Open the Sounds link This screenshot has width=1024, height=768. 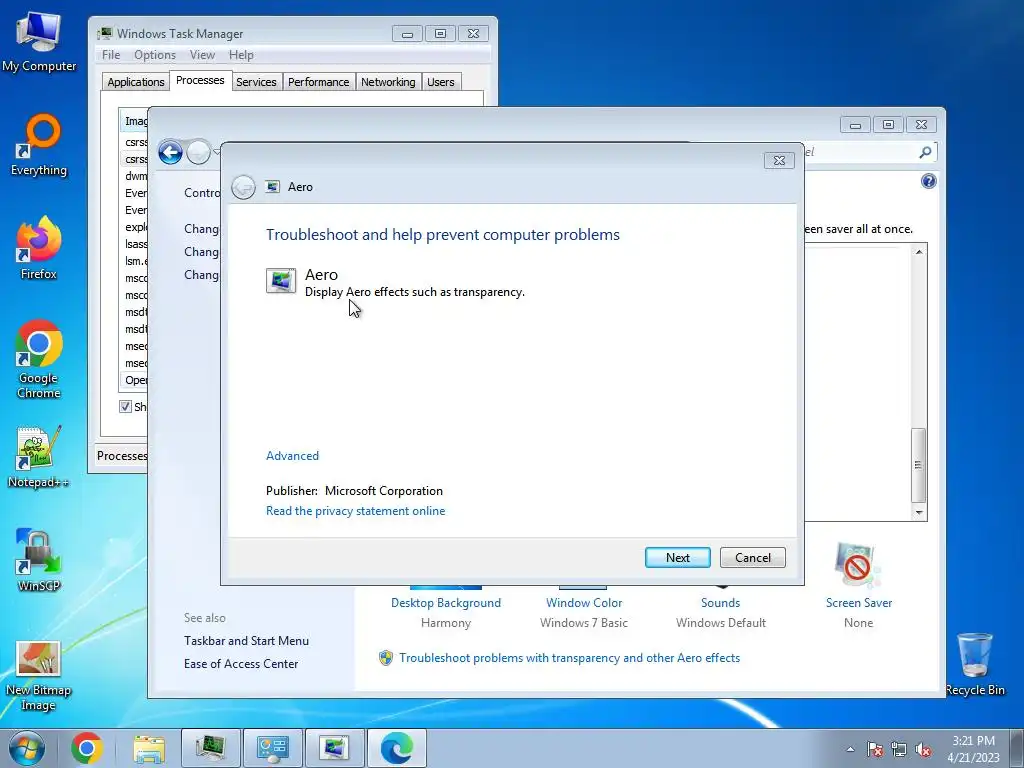[x=720, y=603]
